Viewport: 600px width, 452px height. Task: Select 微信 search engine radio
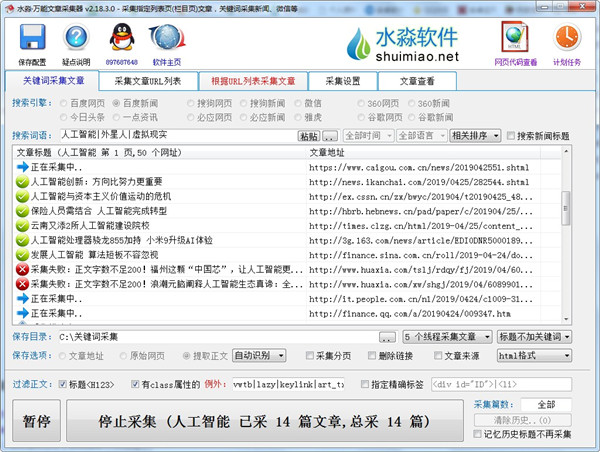[x=298, y=103]
